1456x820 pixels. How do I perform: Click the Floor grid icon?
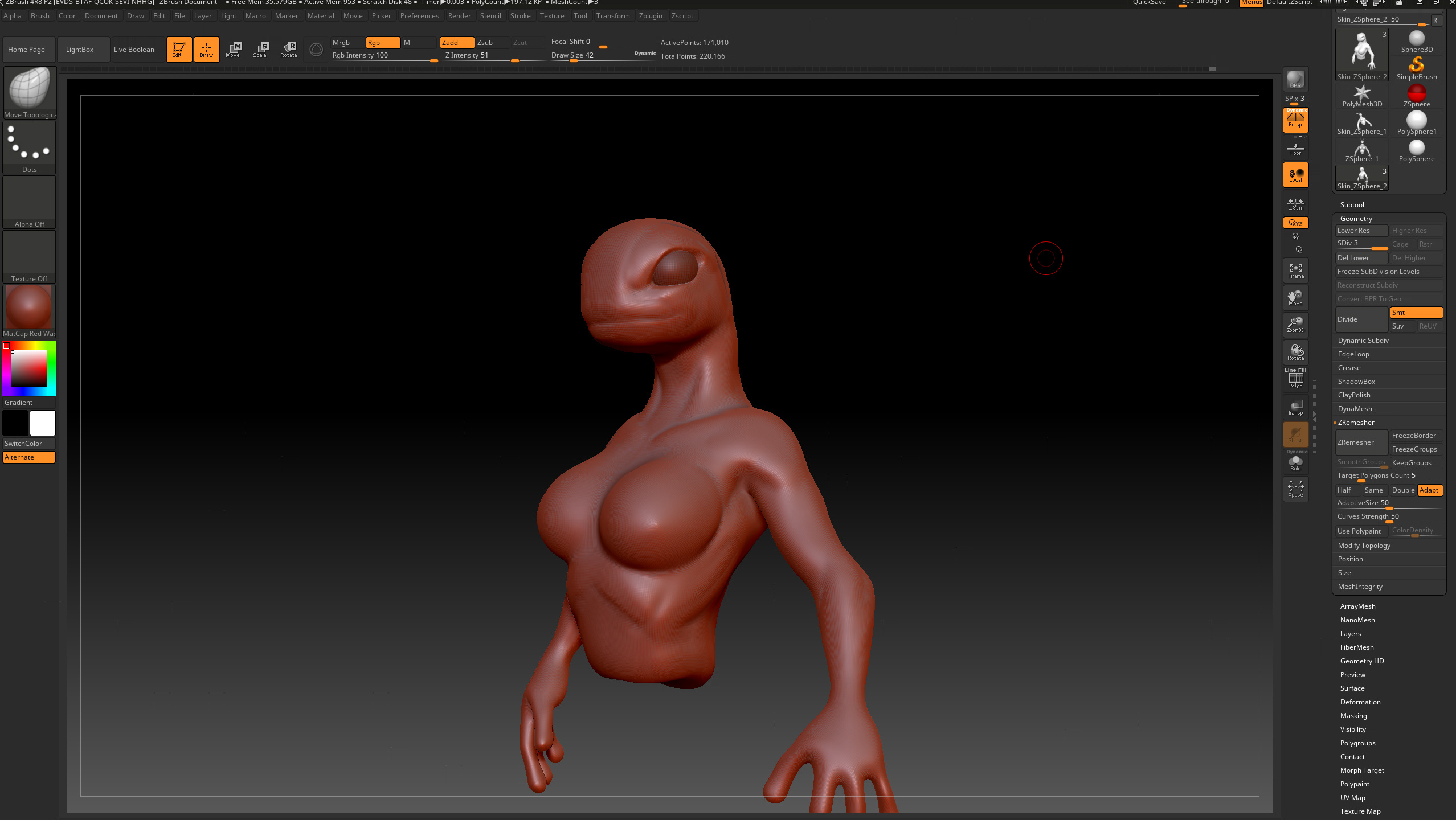point(1295,149)
